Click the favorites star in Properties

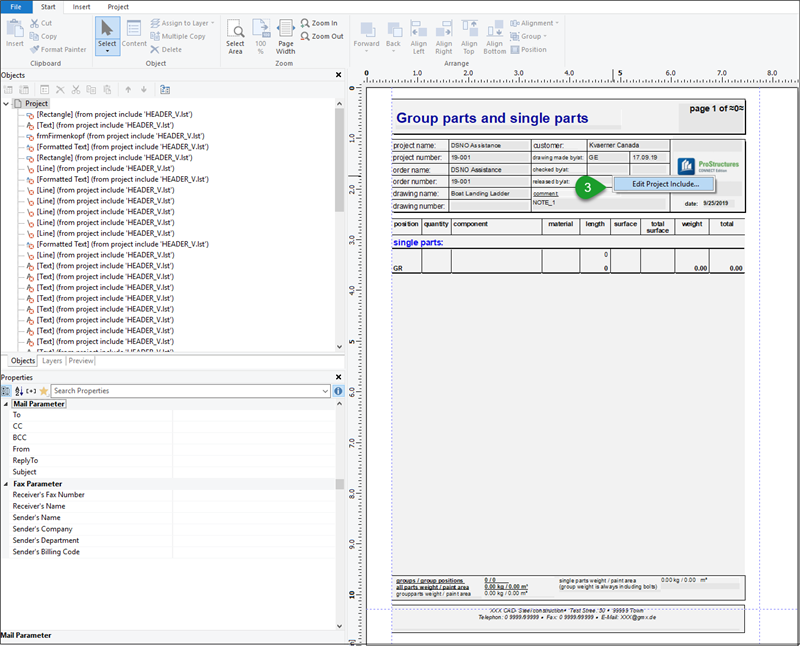tap(43, 391)
